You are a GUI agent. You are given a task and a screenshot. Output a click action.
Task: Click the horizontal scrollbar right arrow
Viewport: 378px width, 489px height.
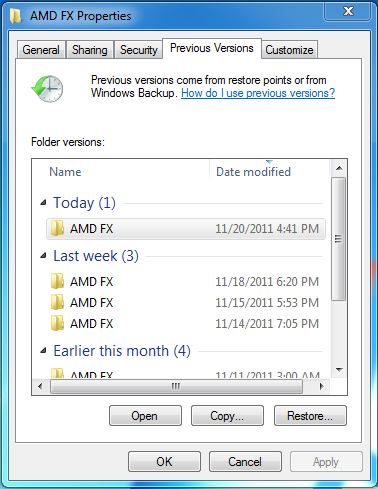click(321, 387)
